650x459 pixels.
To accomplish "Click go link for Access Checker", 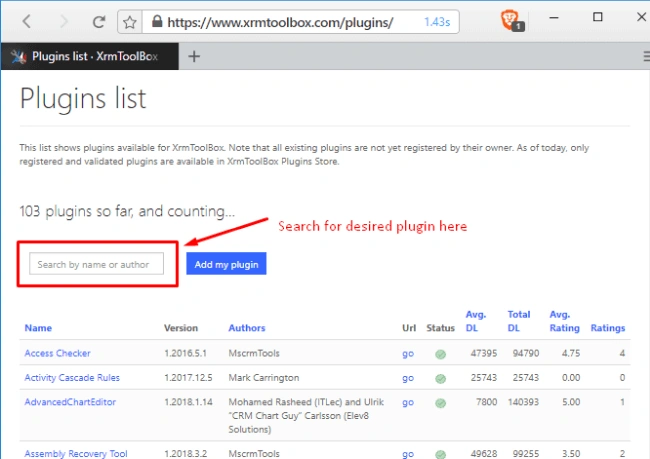I will (408, 354).
